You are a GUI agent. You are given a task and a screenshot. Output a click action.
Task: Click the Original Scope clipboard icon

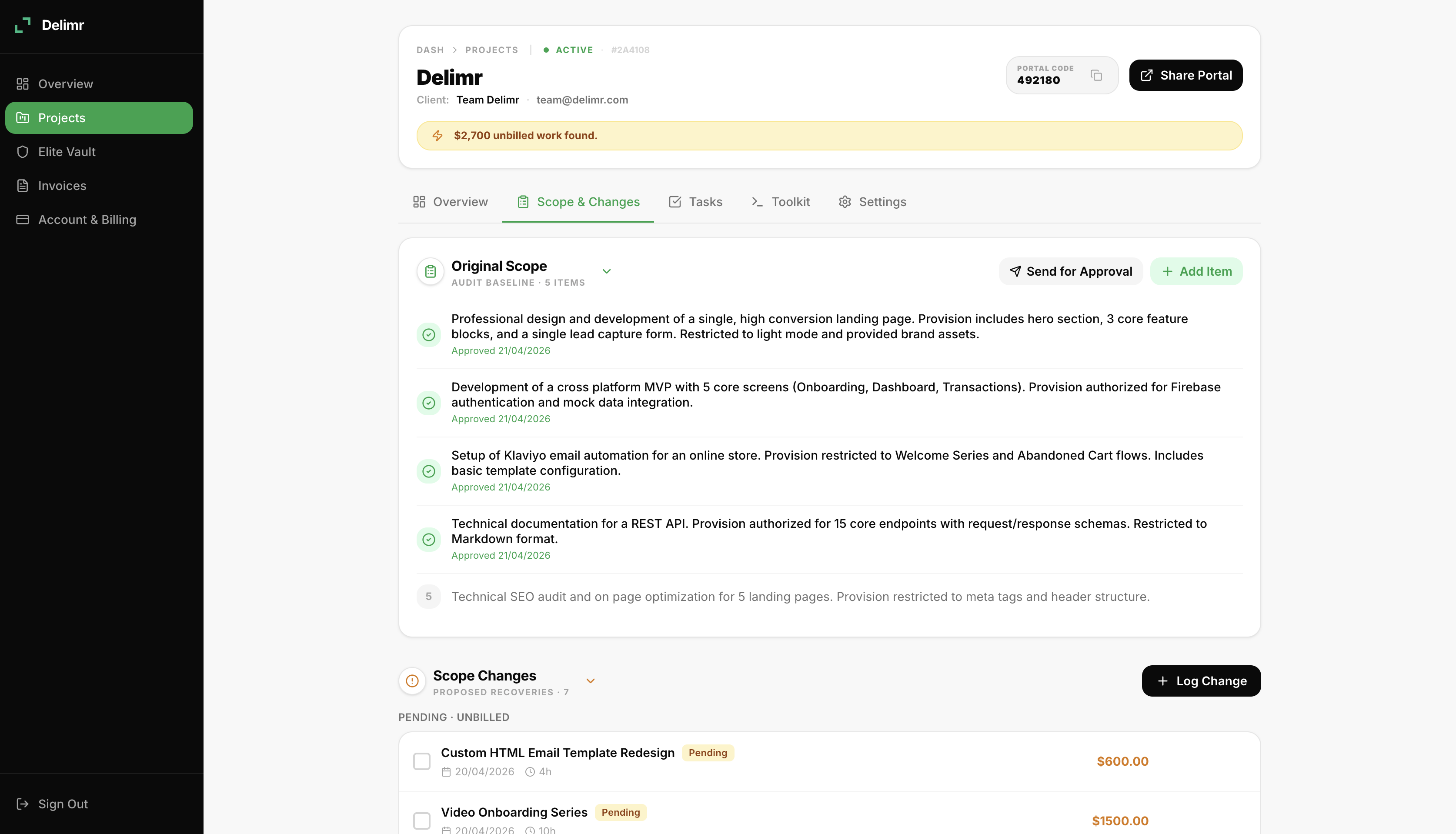[x=430, y=271]
